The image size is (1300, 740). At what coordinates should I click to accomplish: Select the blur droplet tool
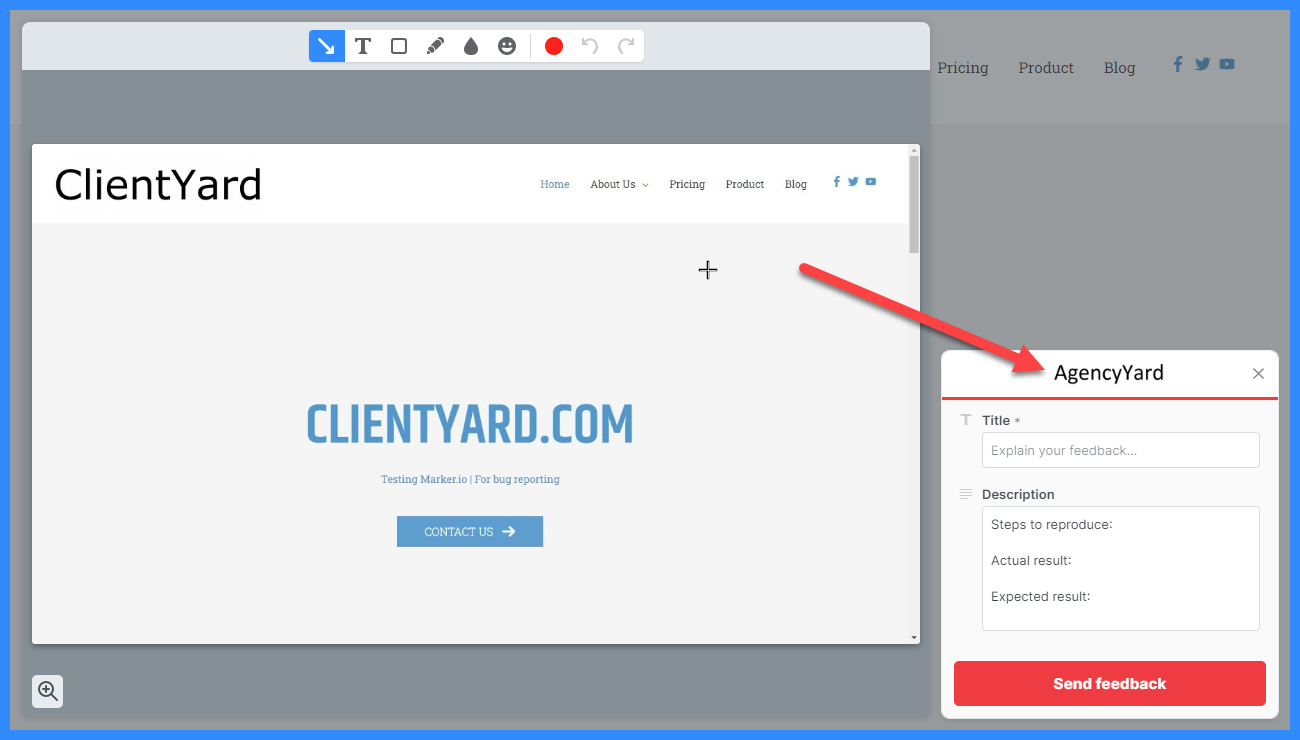pos(471,46)
